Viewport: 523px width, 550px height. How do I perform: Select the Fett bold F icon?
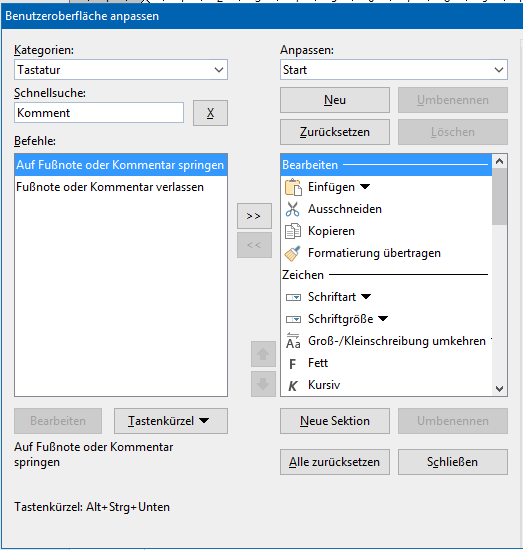click(x=293, y=364)
